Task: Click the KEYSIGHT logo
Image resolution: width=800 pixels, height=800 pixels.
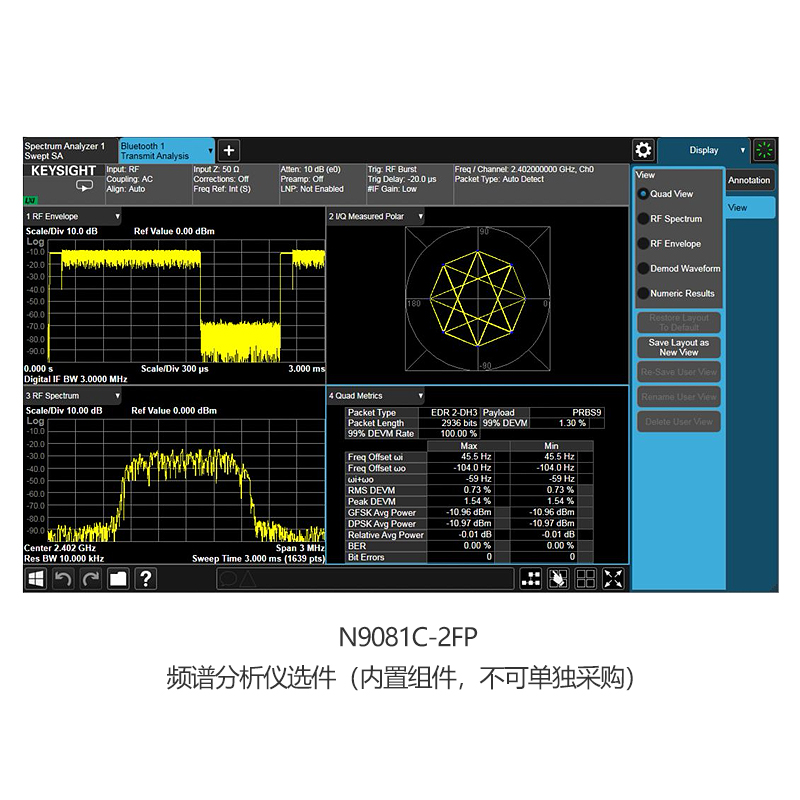Action: (63, 170)
